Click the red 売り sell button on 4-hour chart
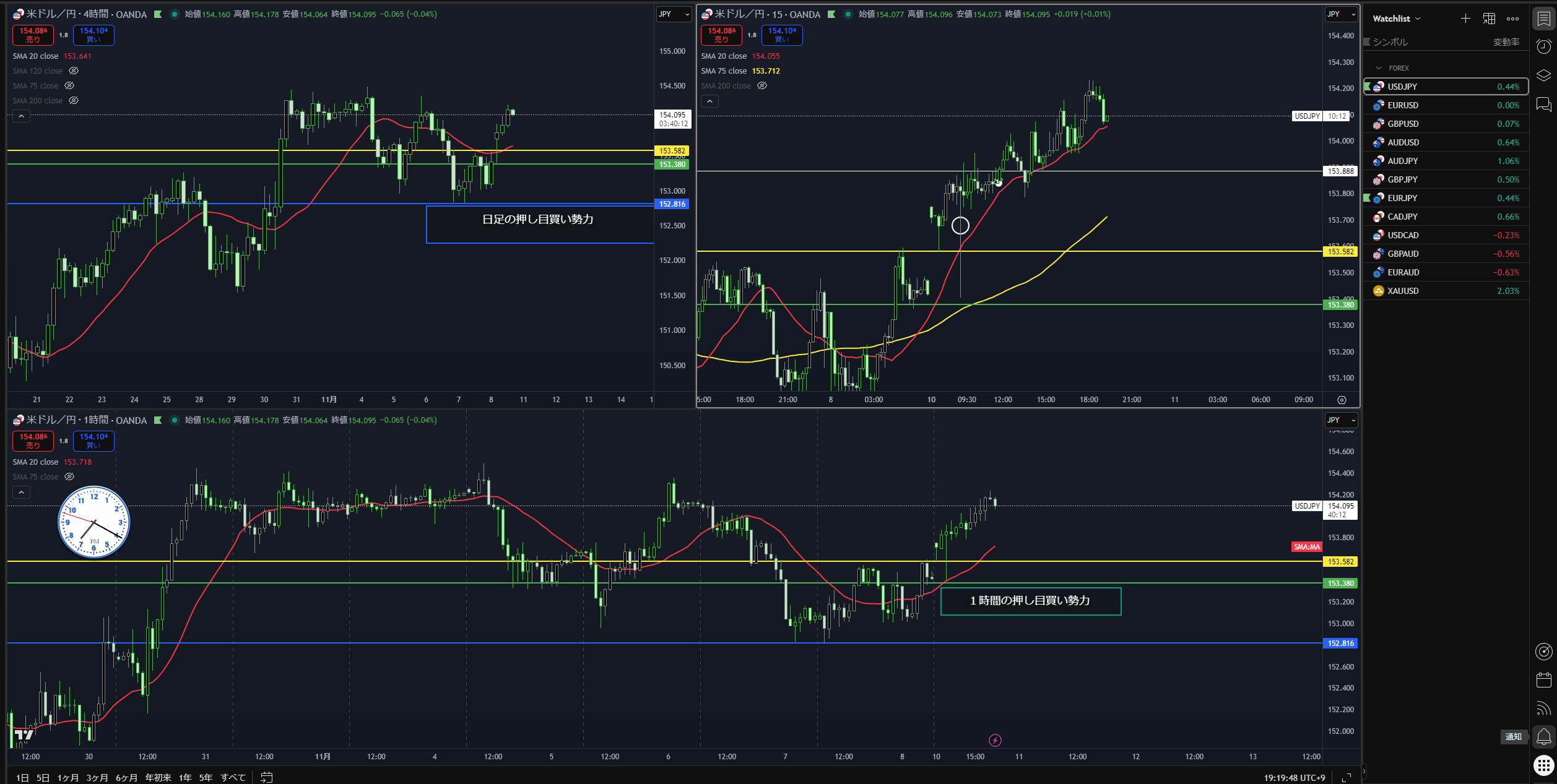The image size is (1557, 784). click(33, 35)
